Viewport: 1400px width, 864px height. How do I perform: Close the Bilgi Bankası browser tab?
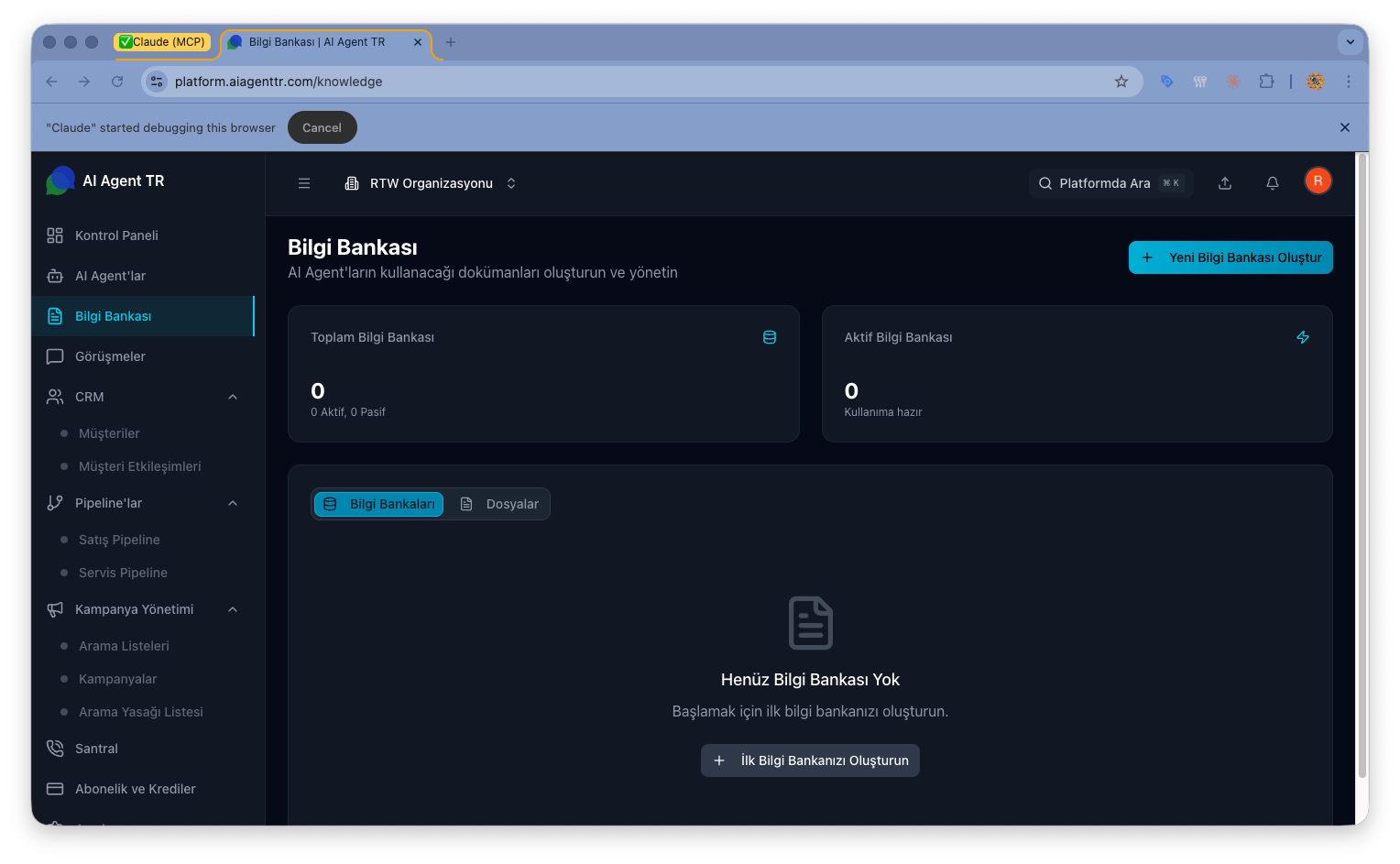tap(418, 42)
